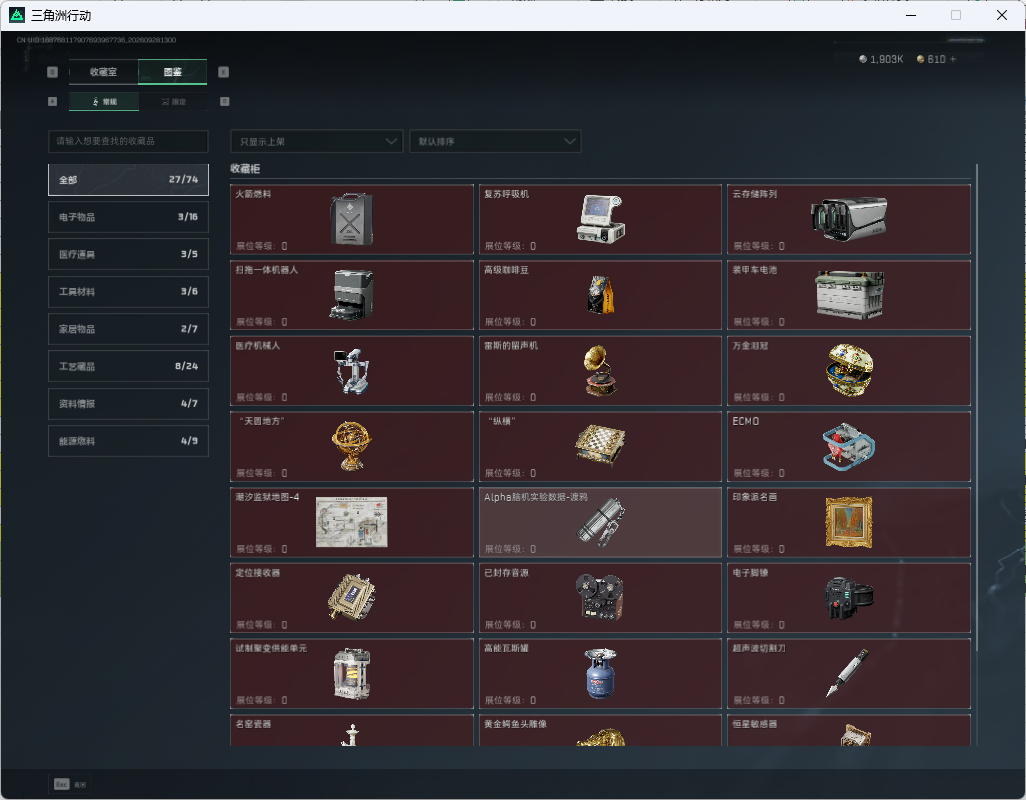1026x800 pixels.
Task: Select the 医疗机械人 medical robot icon
Action: pyautogui.click(x=351, y=371)
